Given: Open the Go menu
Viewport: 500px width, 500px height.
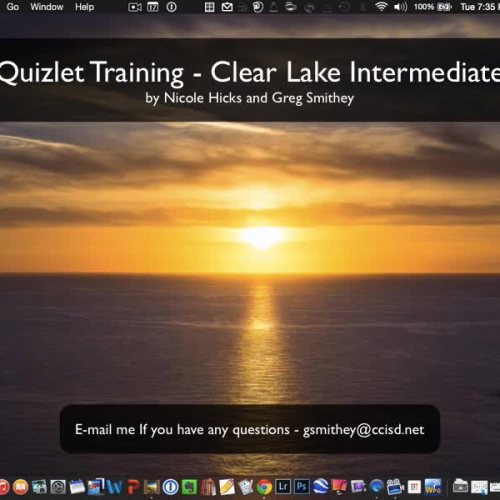Looking at the screenshot, I should coord(13,7).
